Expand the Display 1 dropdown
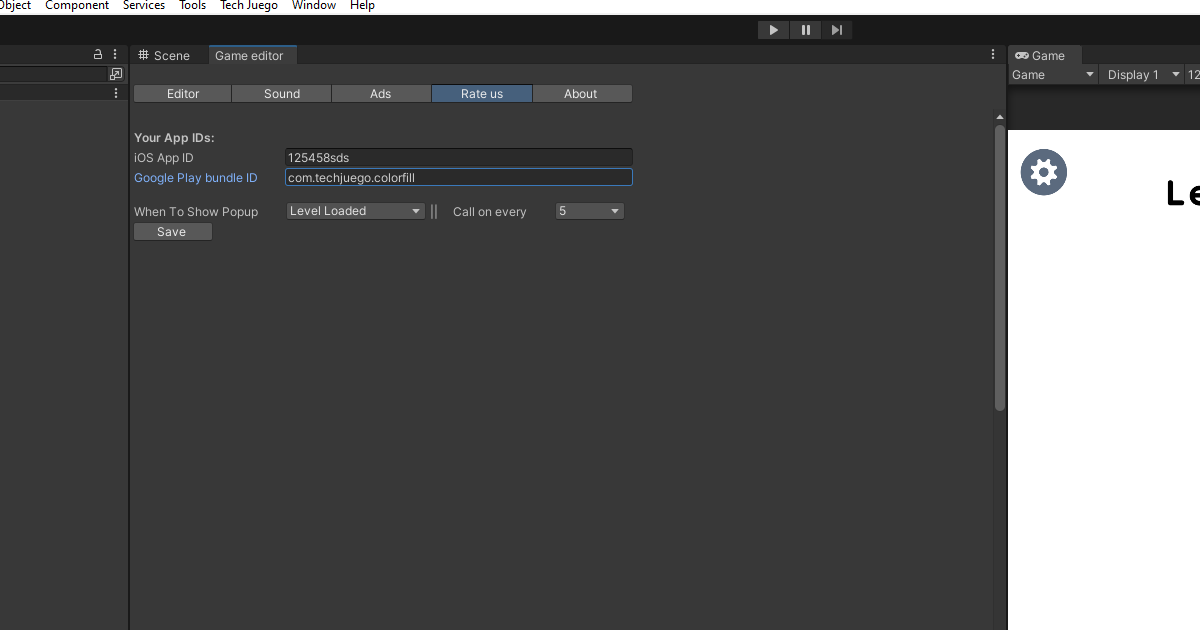The width and height of the screenshot is (1200, 630). pyautogui.click(x=1143, y=75)
